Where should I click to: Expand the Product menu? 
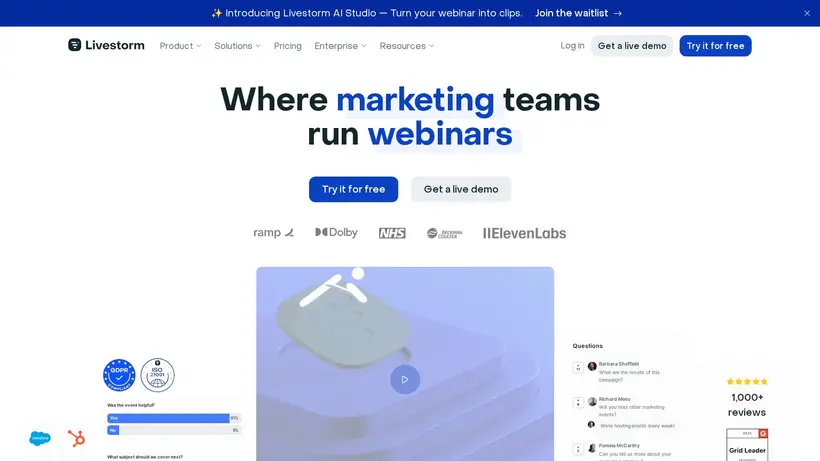click(x=180, y=46)
